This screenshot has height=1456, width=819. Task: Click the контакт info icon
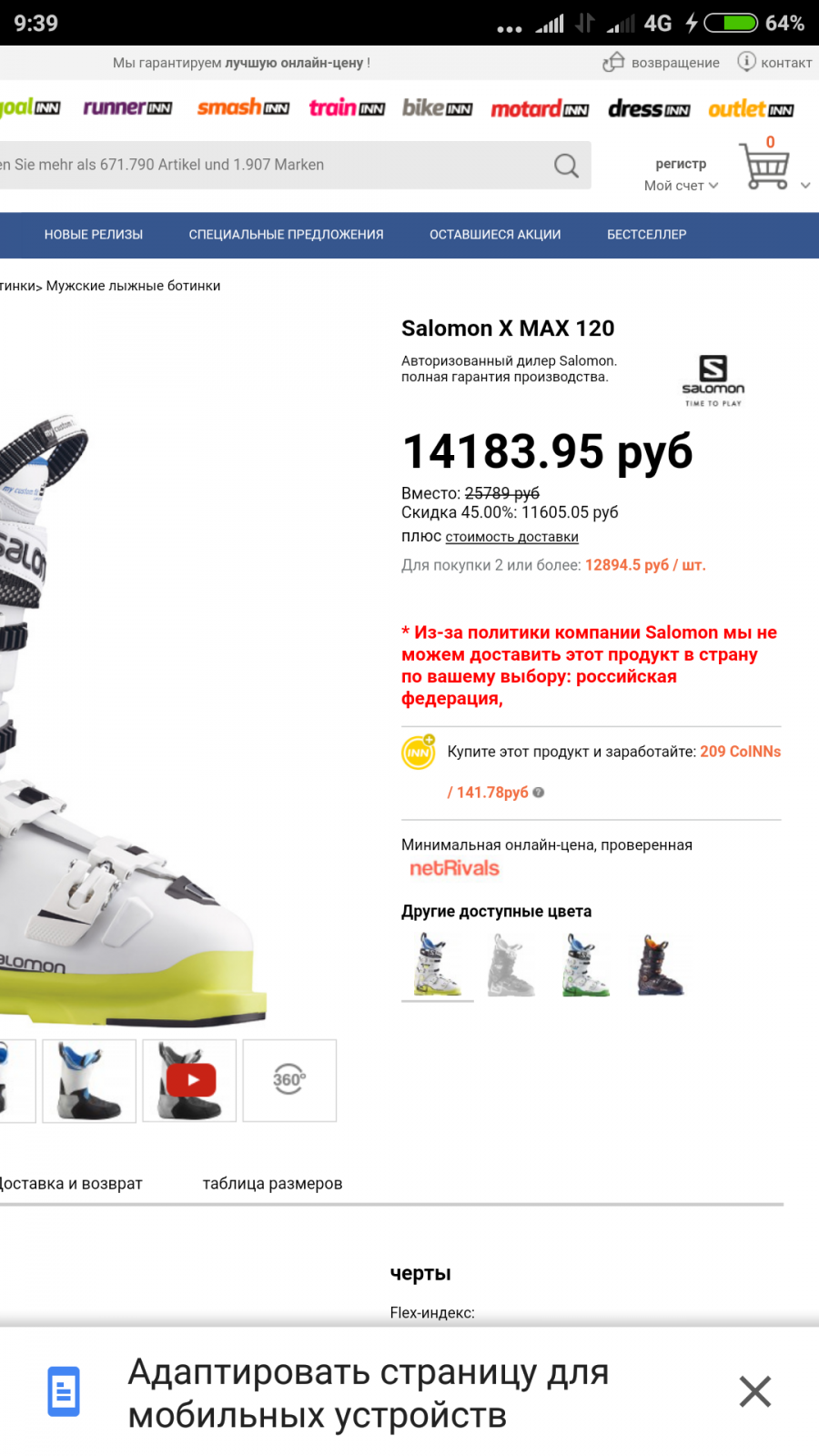tap(746, 61)
